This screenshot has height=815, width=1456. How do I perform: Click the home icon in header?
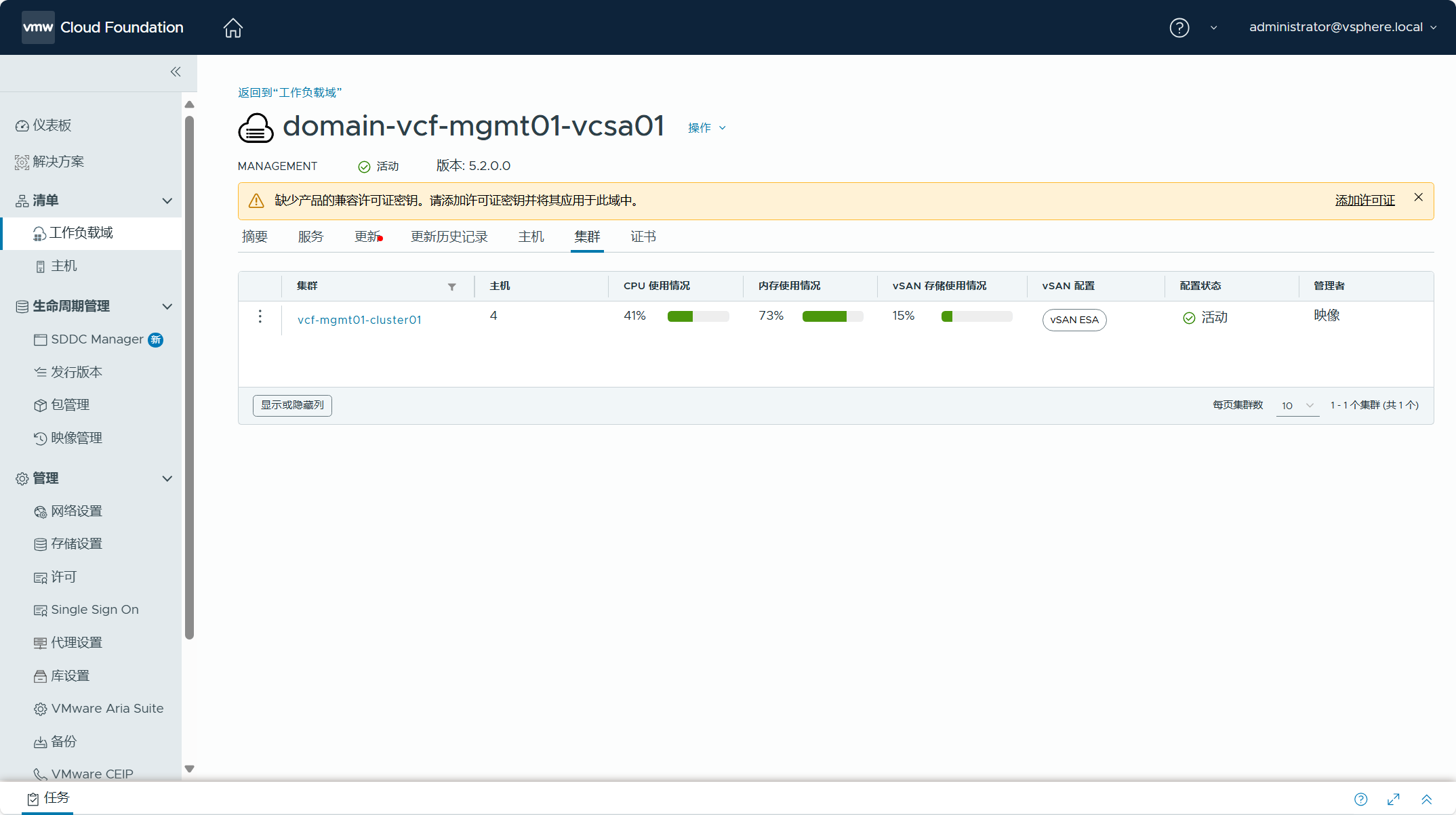tap(232, 28)
